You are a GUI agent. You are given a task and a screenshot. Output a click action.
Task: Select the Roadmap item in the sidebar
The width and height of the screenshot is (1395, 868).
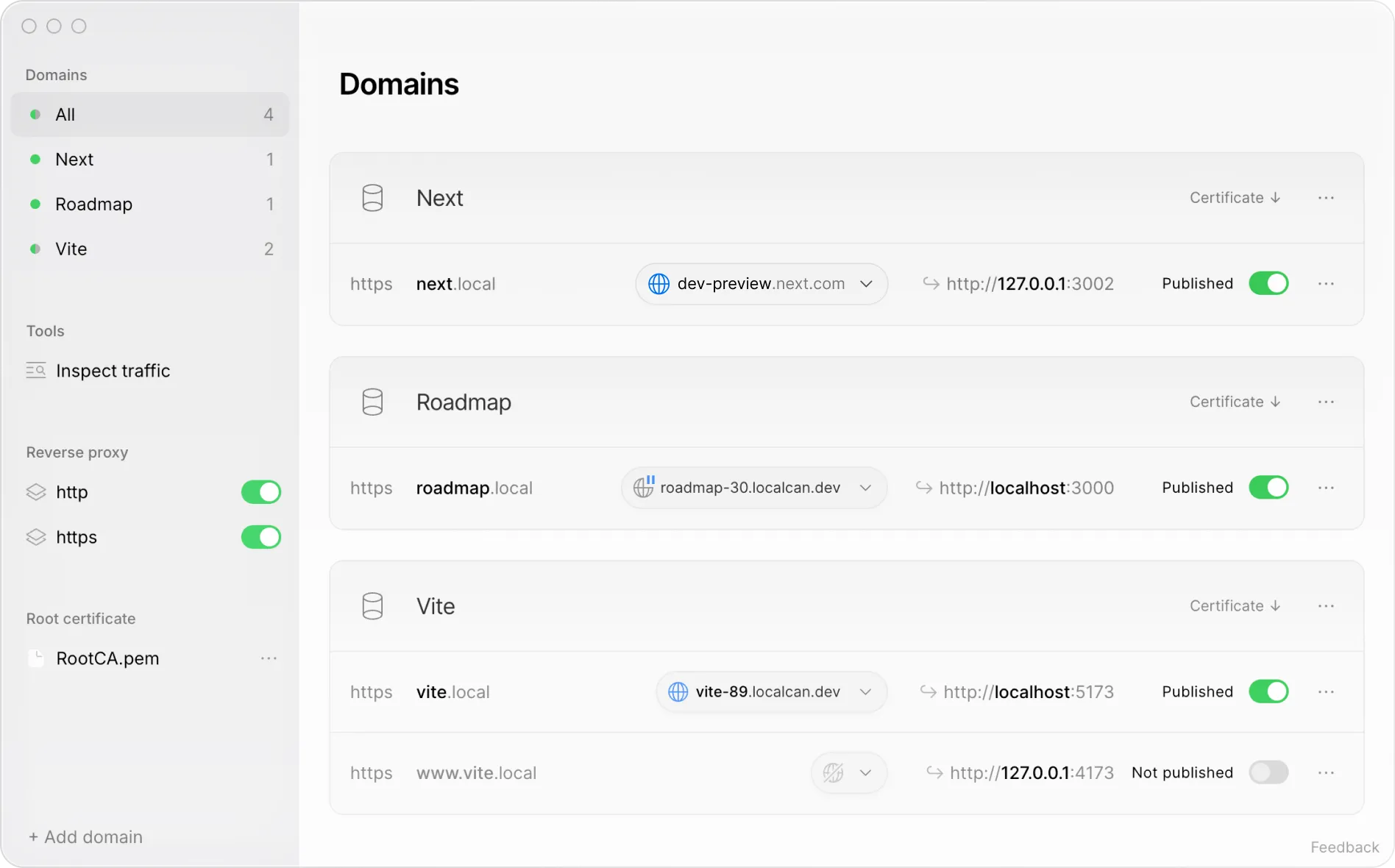[x=93, y=204]
